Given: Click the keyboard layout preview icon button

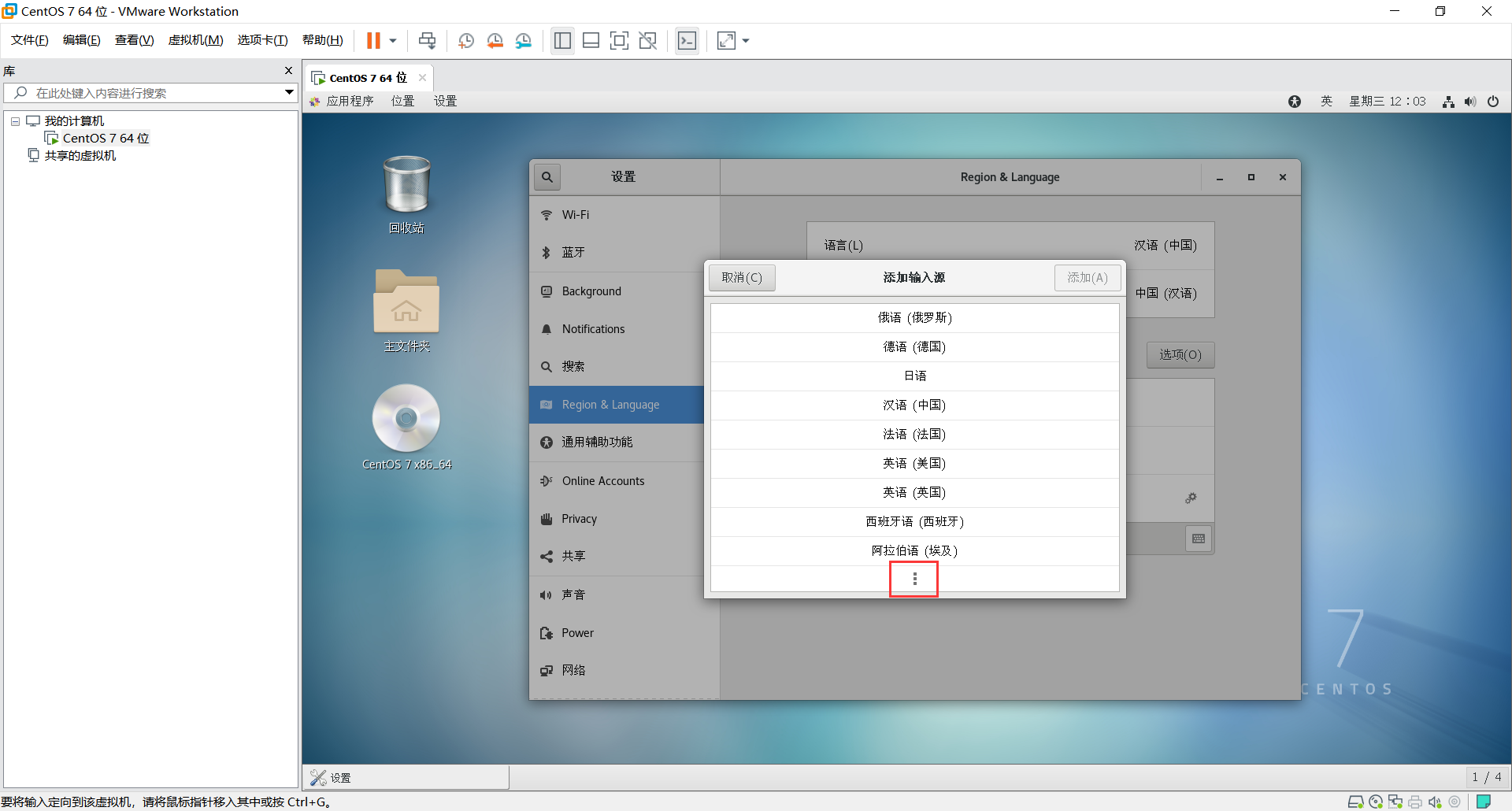Looking at the screenshot, I should [1199, 539].
